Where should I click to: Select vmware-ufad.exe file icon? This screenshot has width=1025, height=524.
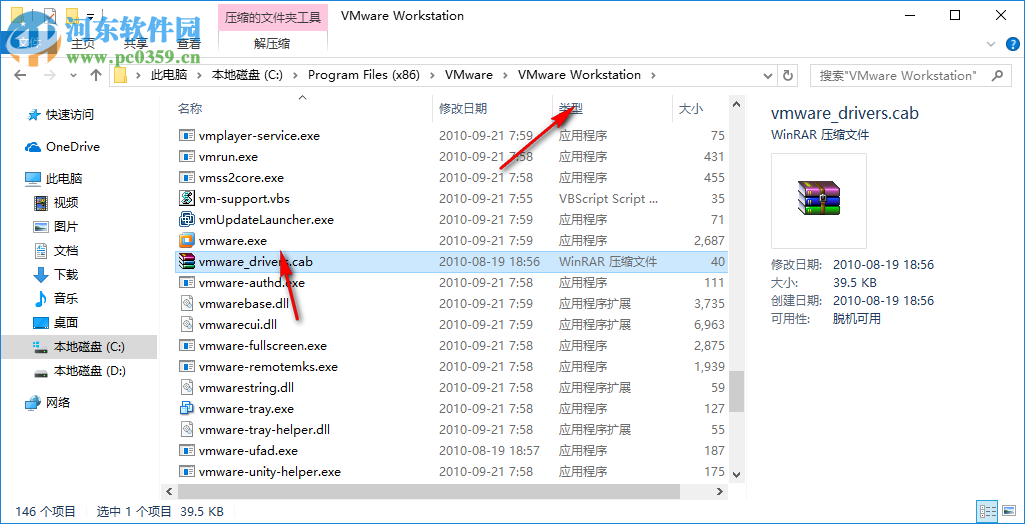click(188, 450)
